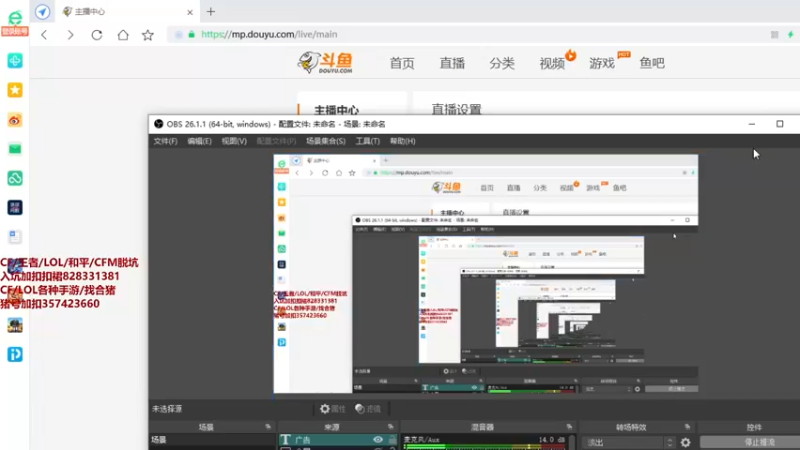Go to 首页 on Douyu nav
This screenshot has width=800, height=450.
(402, 63)
